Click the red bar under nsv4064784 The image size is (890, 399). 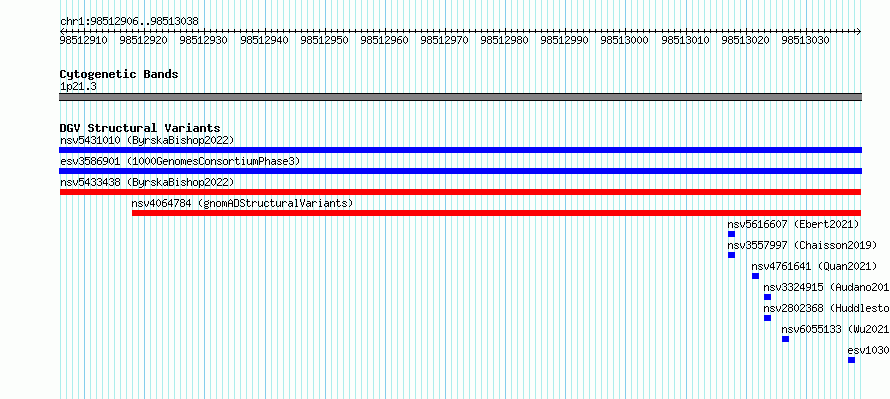pos(497,213)
